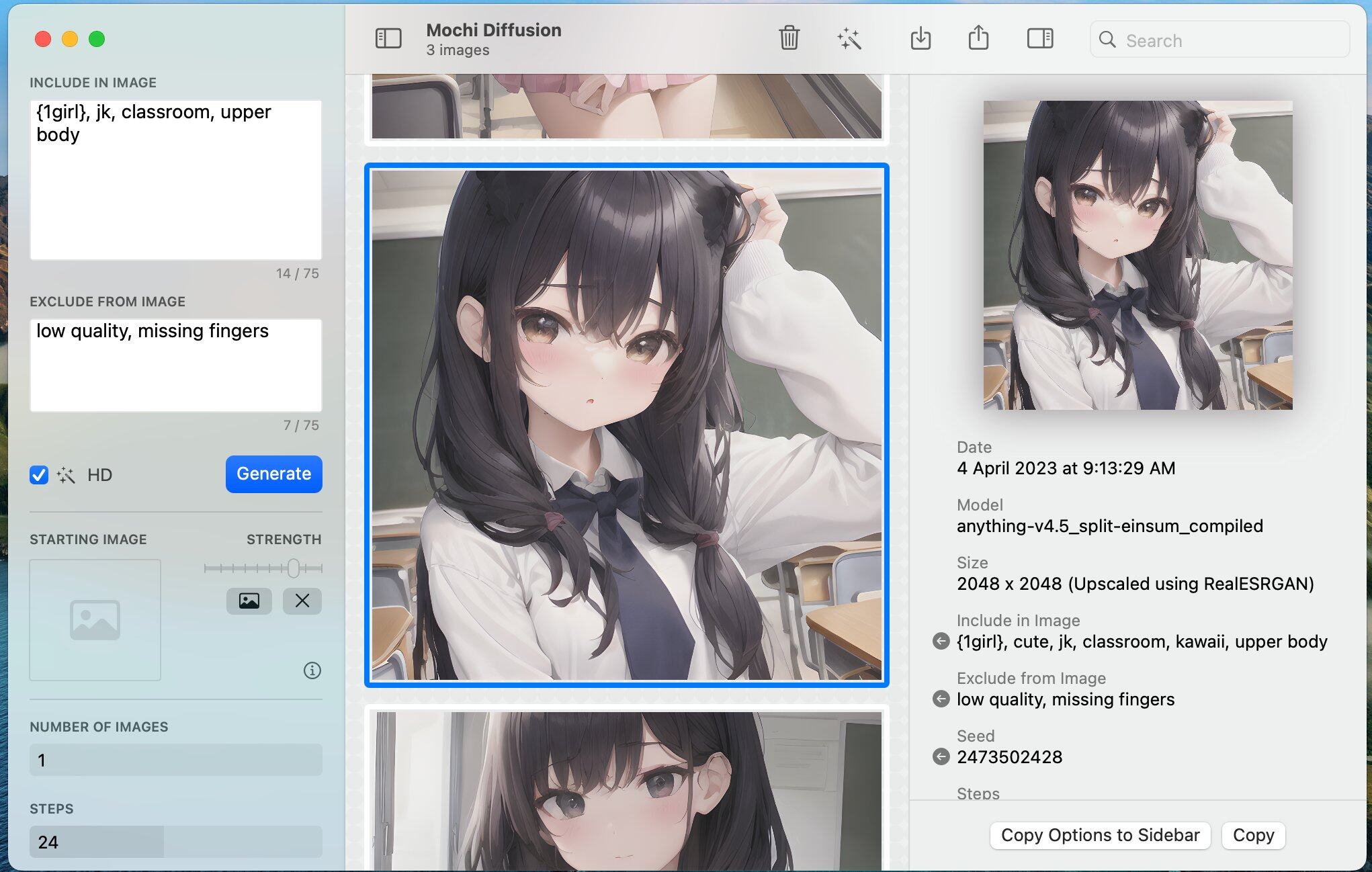Copy Exclude from Image prompt to sidebar arrow
The width and height of the screenshot is (1372, 872).
(x=941, y=699)
